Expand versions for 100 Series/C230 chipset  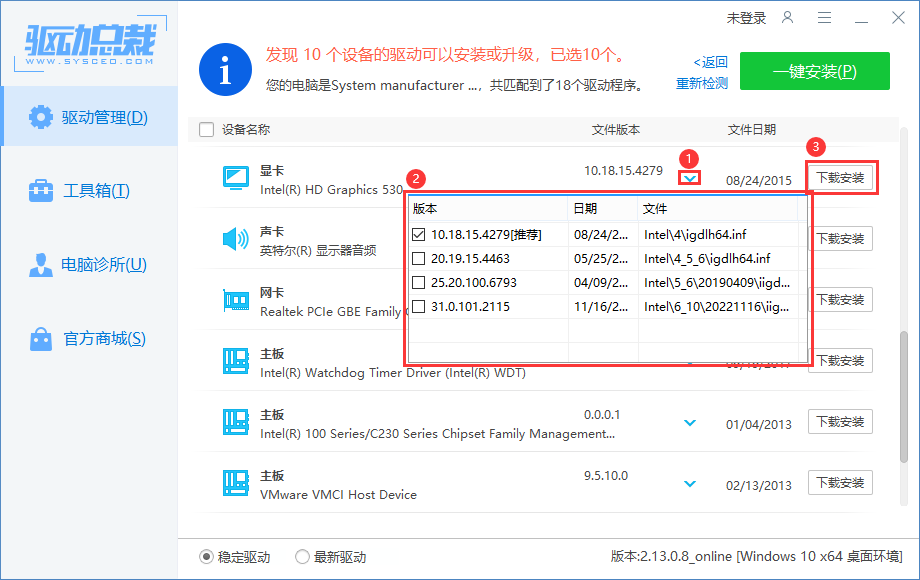click(x=690, y=422)
